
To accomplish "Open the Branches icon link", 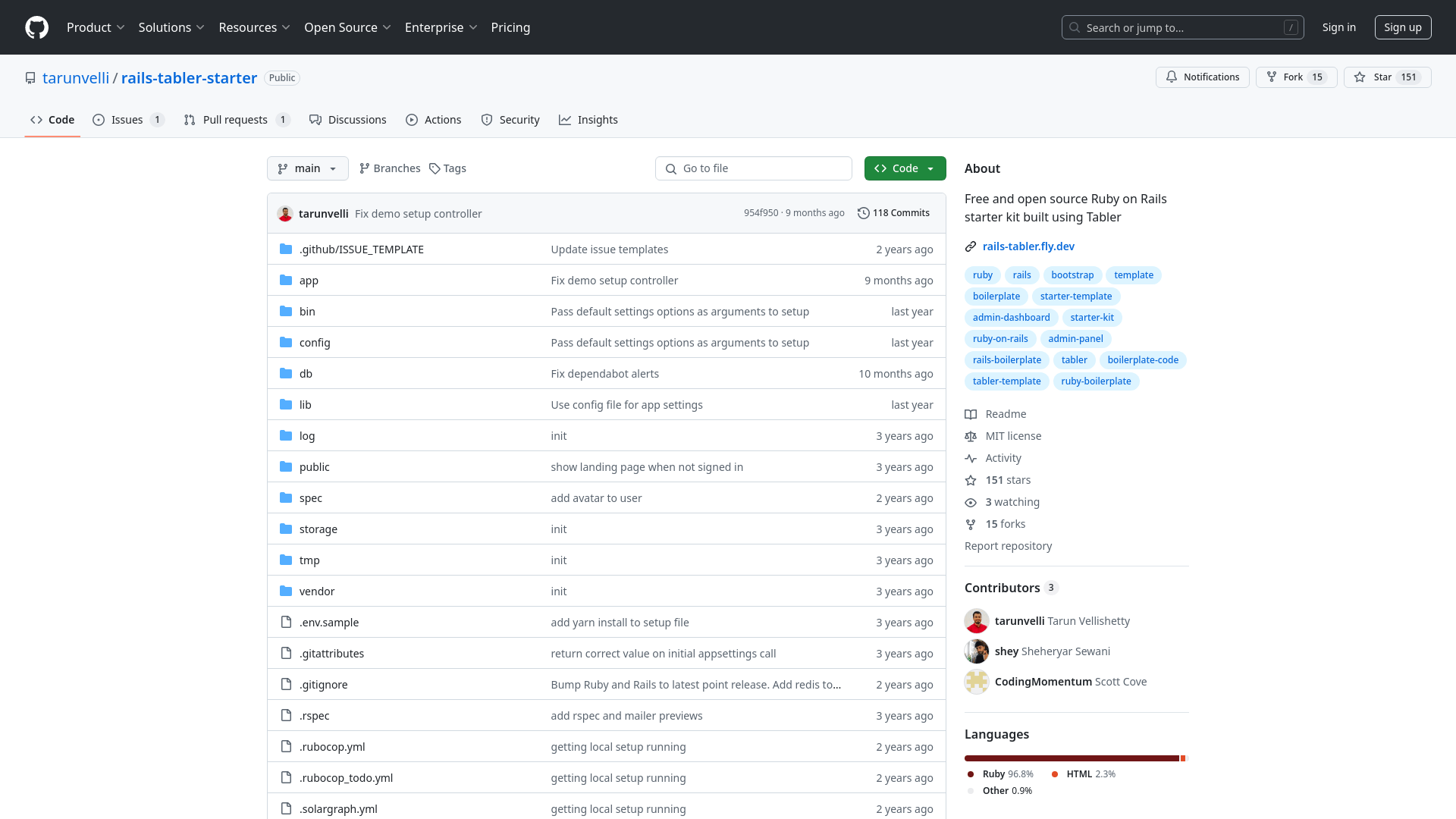I will [365, 168].
